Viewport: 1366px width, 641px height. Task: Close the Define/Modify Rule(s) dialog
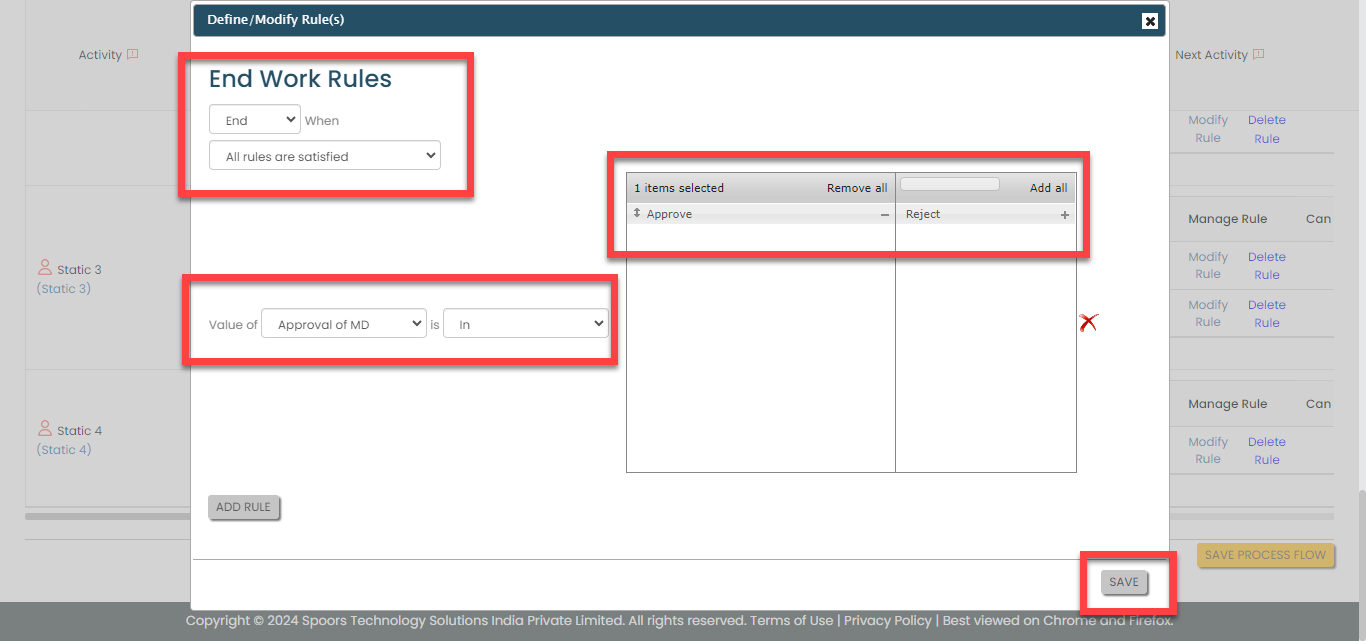(1150, 21)
